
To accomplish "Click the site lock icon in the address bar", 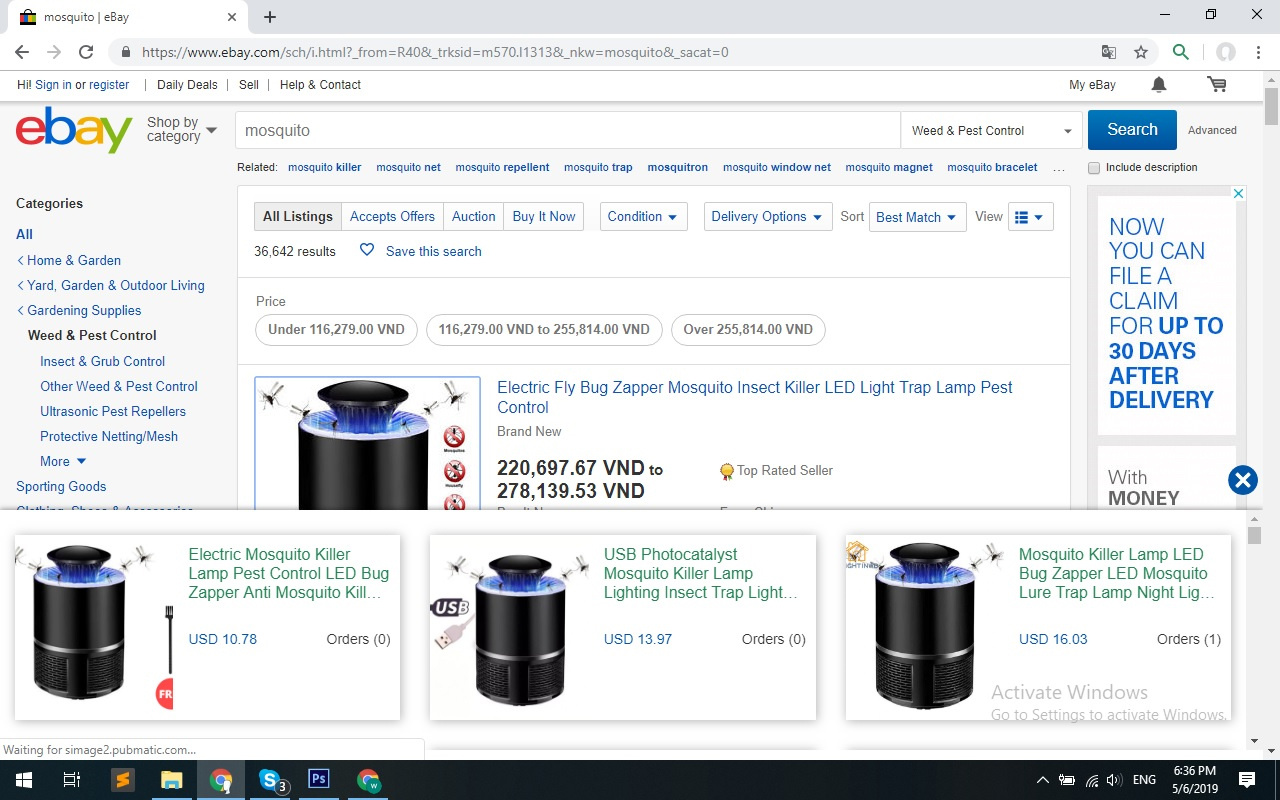I will click(x=126, y=52).
